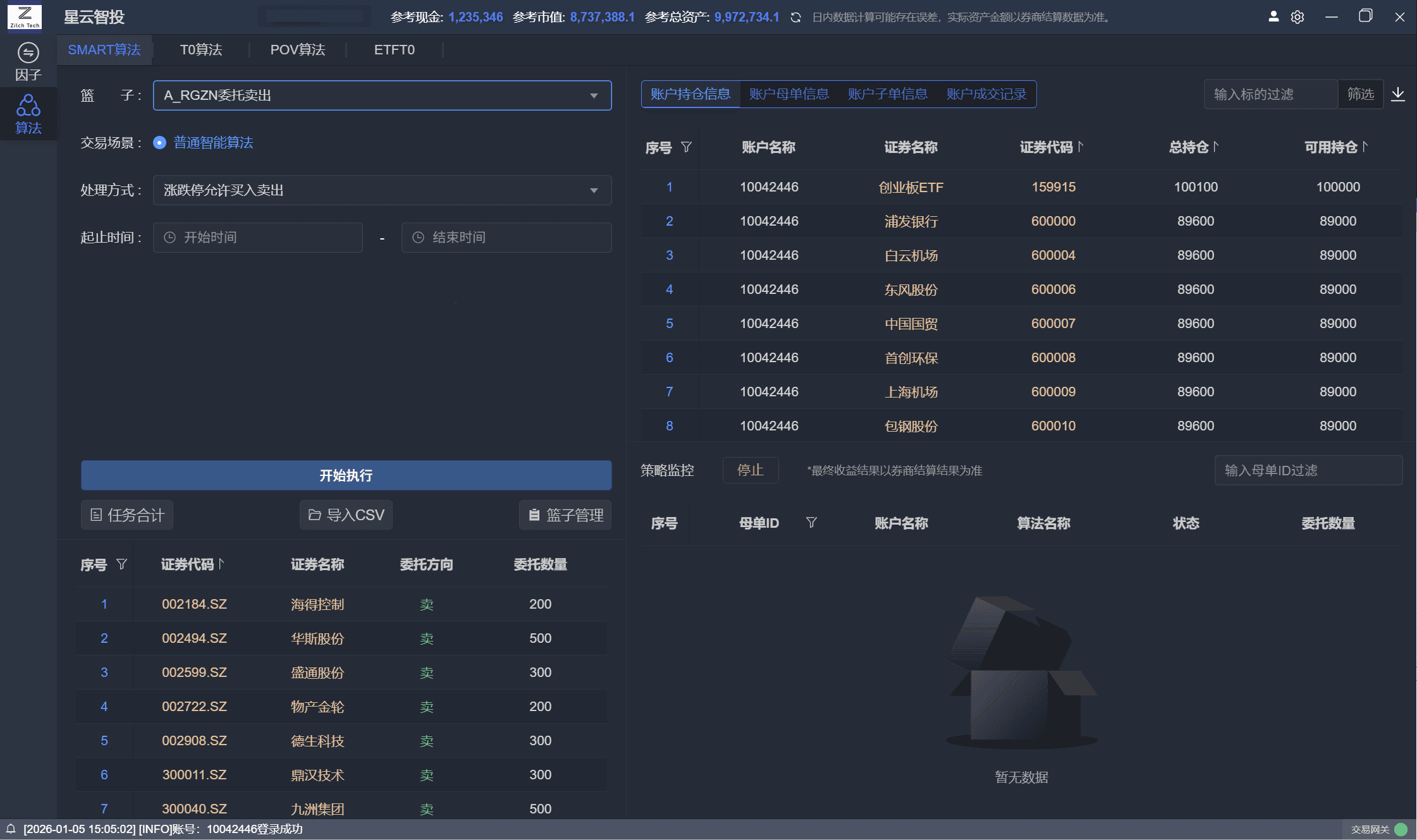Viewport: 1417px width, 840px height.
Task: Click the 输入母单ID过滤 input field
Action: click(x=1308, y=470)
